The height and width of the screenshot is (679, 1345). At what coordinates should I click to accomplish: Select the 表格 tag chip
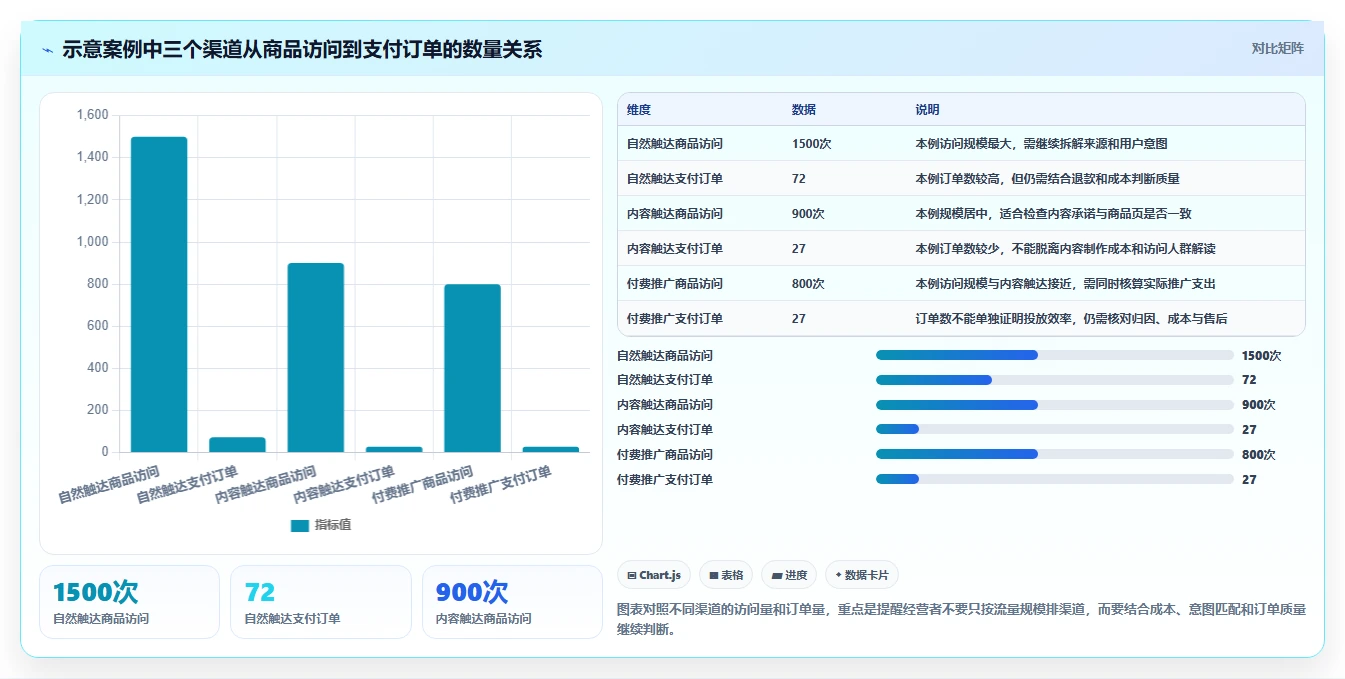(725, 575)
